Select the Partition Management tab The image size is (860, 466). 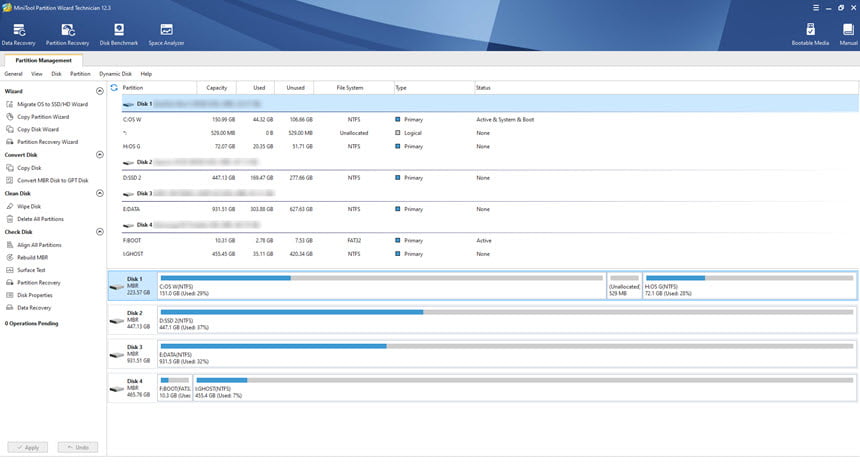43,60
